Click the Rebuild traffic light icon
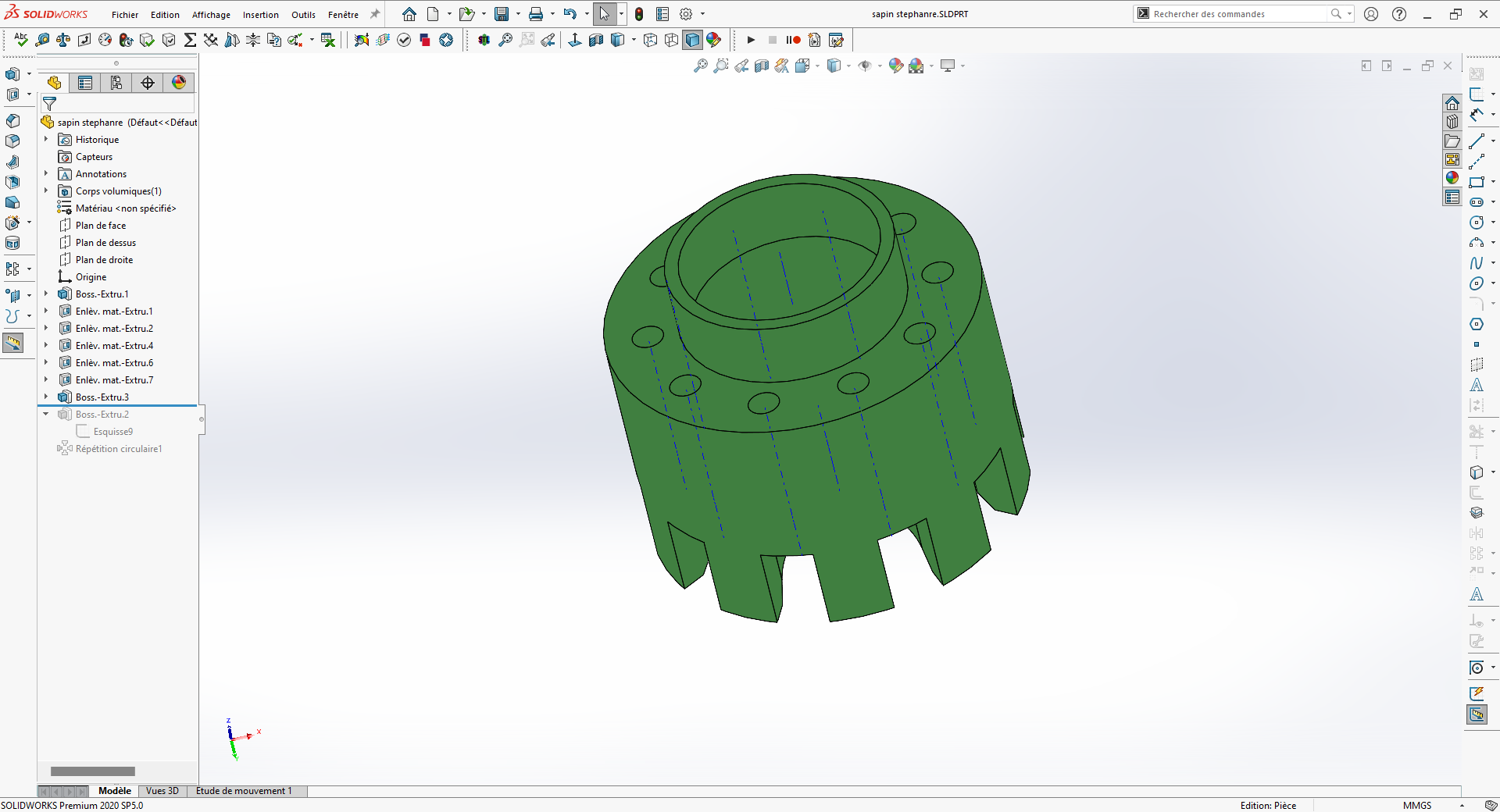Screen dimensions: 1500x812 (639, 14)
